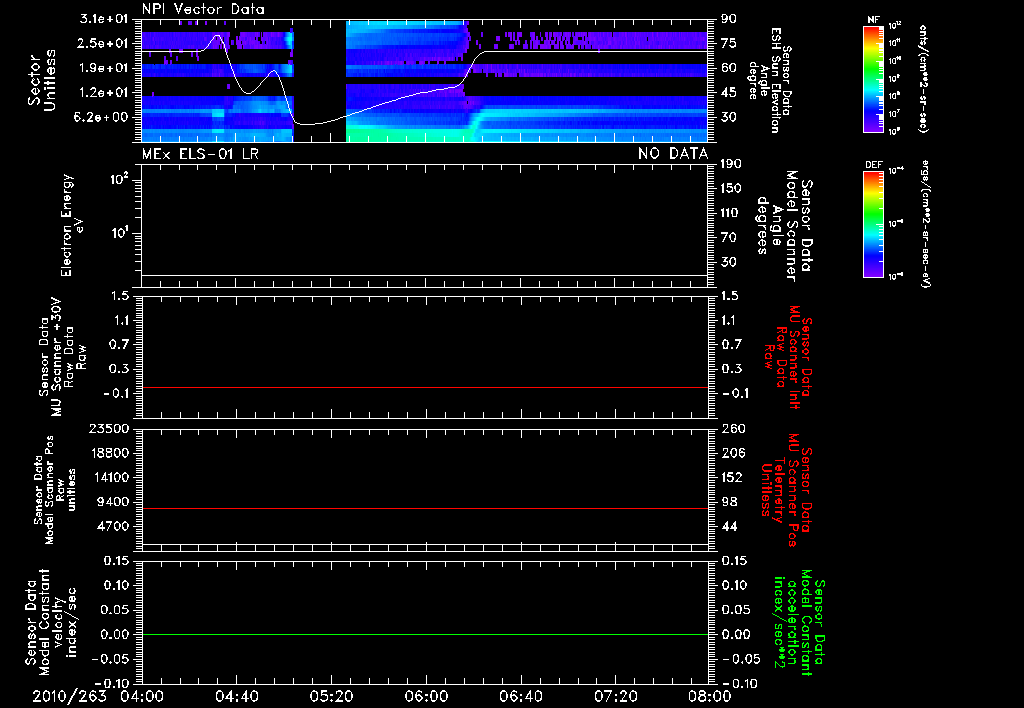Click the red "MU Scanner Int Raw Data" axis title
1024x708 pixels.
pyautogui.click(x=788, y=357)
